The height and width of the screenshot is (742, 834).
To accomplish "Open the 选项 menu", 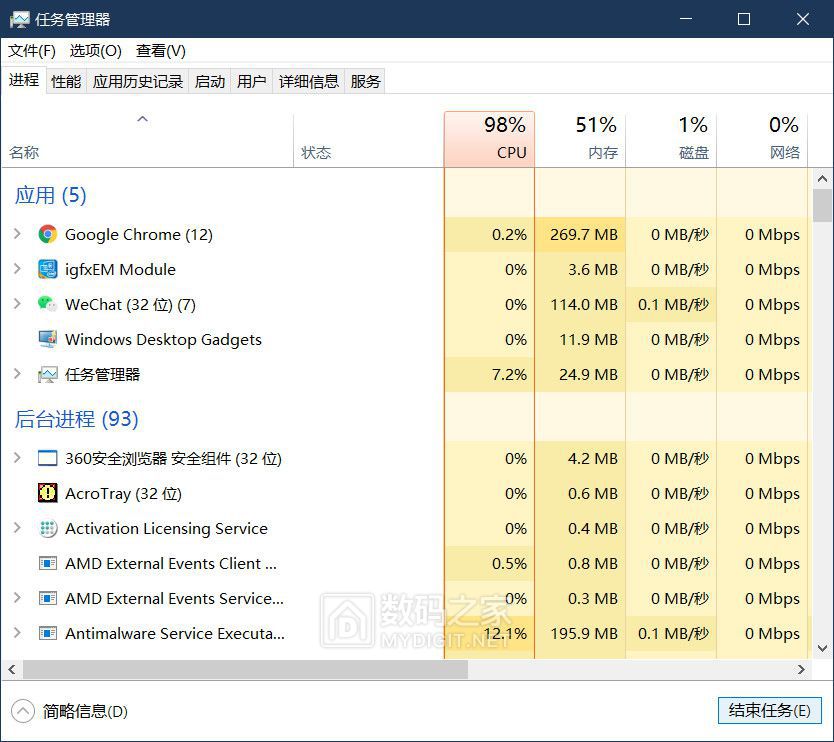I will (x=95, y=51).
